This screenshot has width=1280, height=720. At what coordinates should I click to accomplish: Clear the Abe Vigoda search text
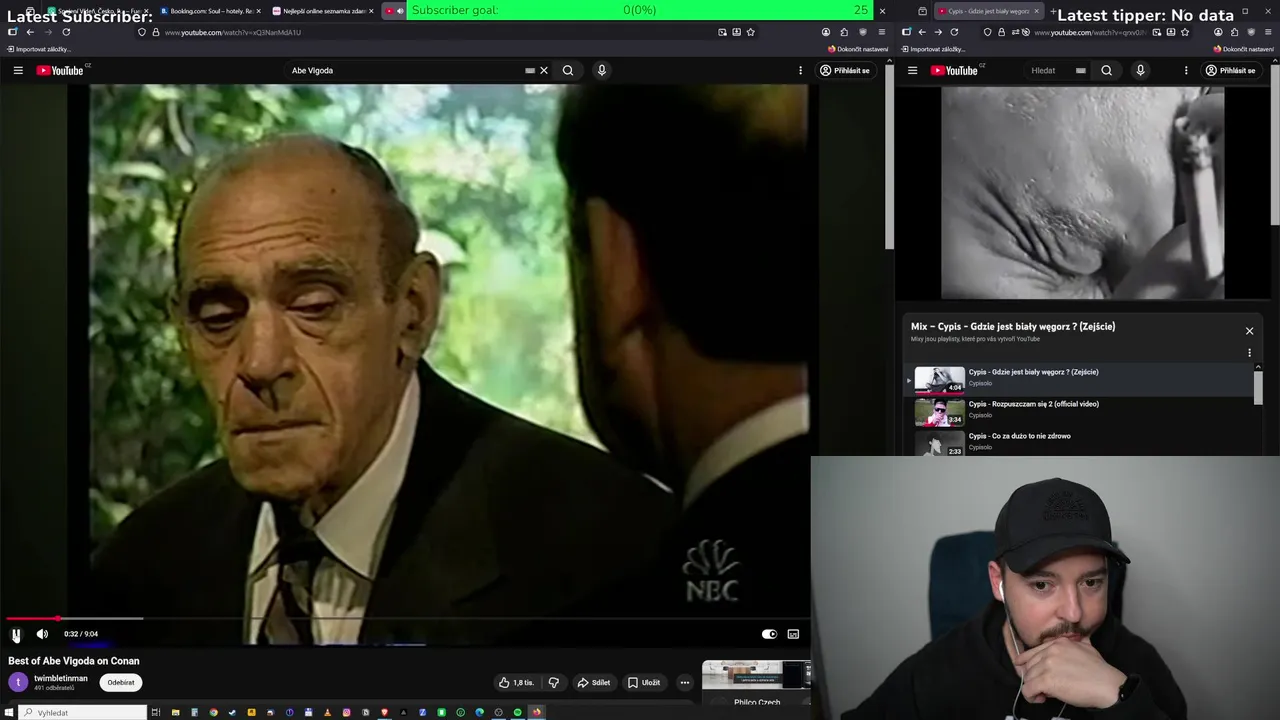(x=544, y=70)
